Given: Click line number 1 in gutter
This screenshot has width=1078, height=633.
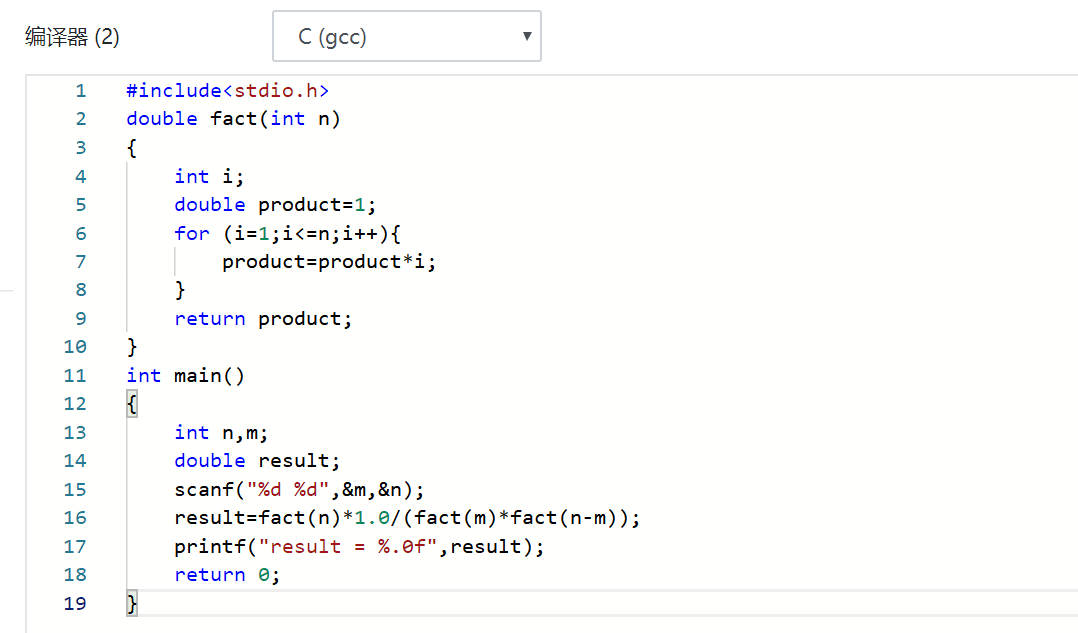Looking at the screenshot, I should [81, 91].
